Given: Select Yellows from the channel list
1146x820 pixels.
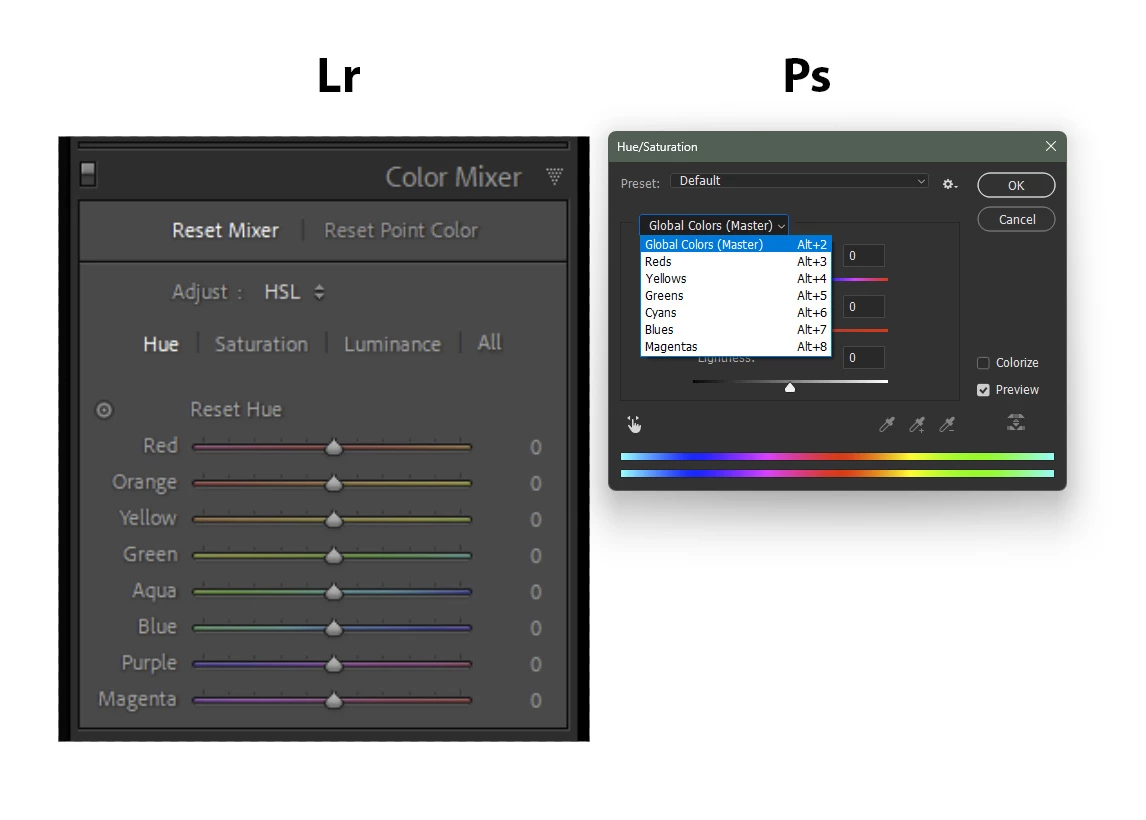Looking at the screenshot, I should pos(735,278).
